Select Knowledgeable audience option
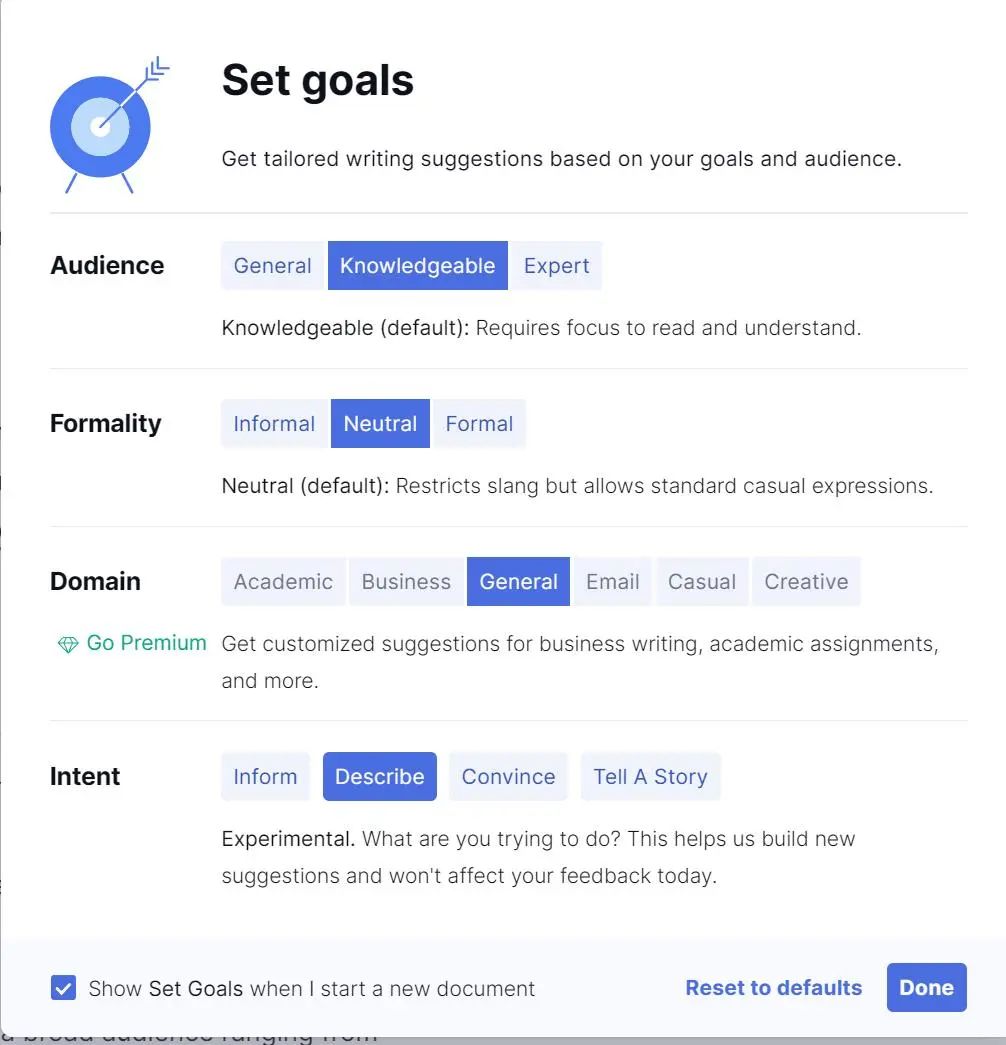This screenshot has height=1045, width=1006. [417, 265]
